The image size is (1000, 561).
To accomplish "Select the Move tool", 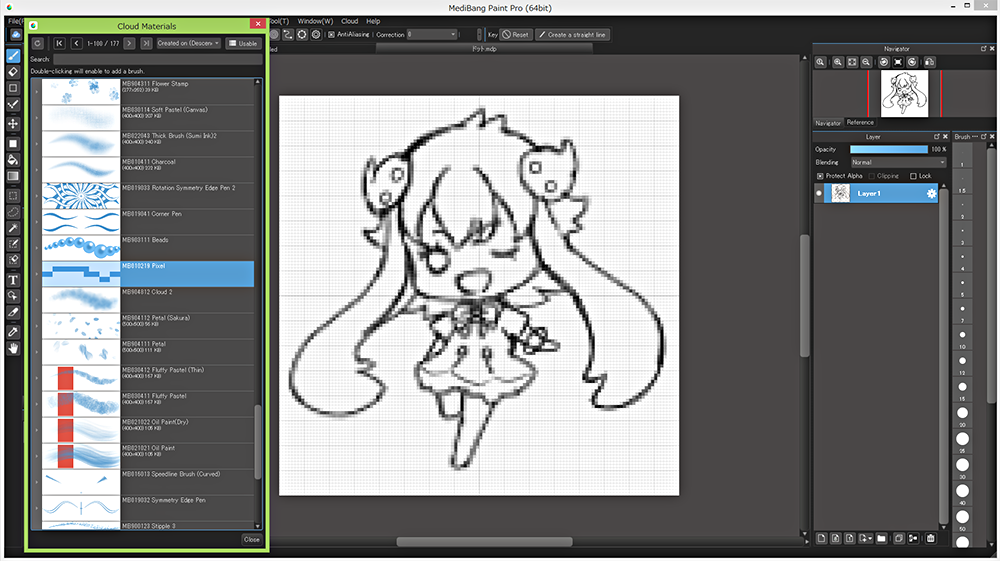I will [x=13, y=124].
